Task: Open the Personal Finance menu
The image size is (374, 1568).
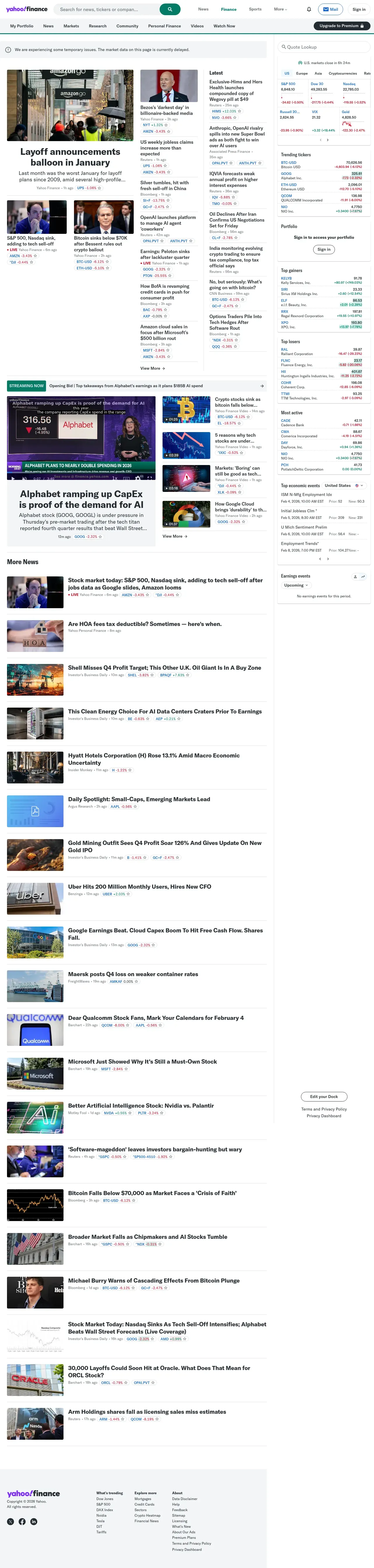Action: (164, 26)
